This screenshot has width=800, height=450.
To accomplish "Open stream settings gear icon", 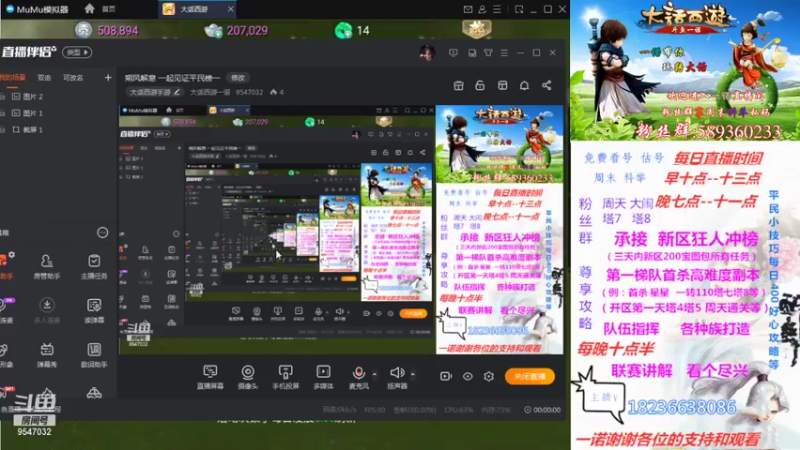I will (x=489, y=376).
